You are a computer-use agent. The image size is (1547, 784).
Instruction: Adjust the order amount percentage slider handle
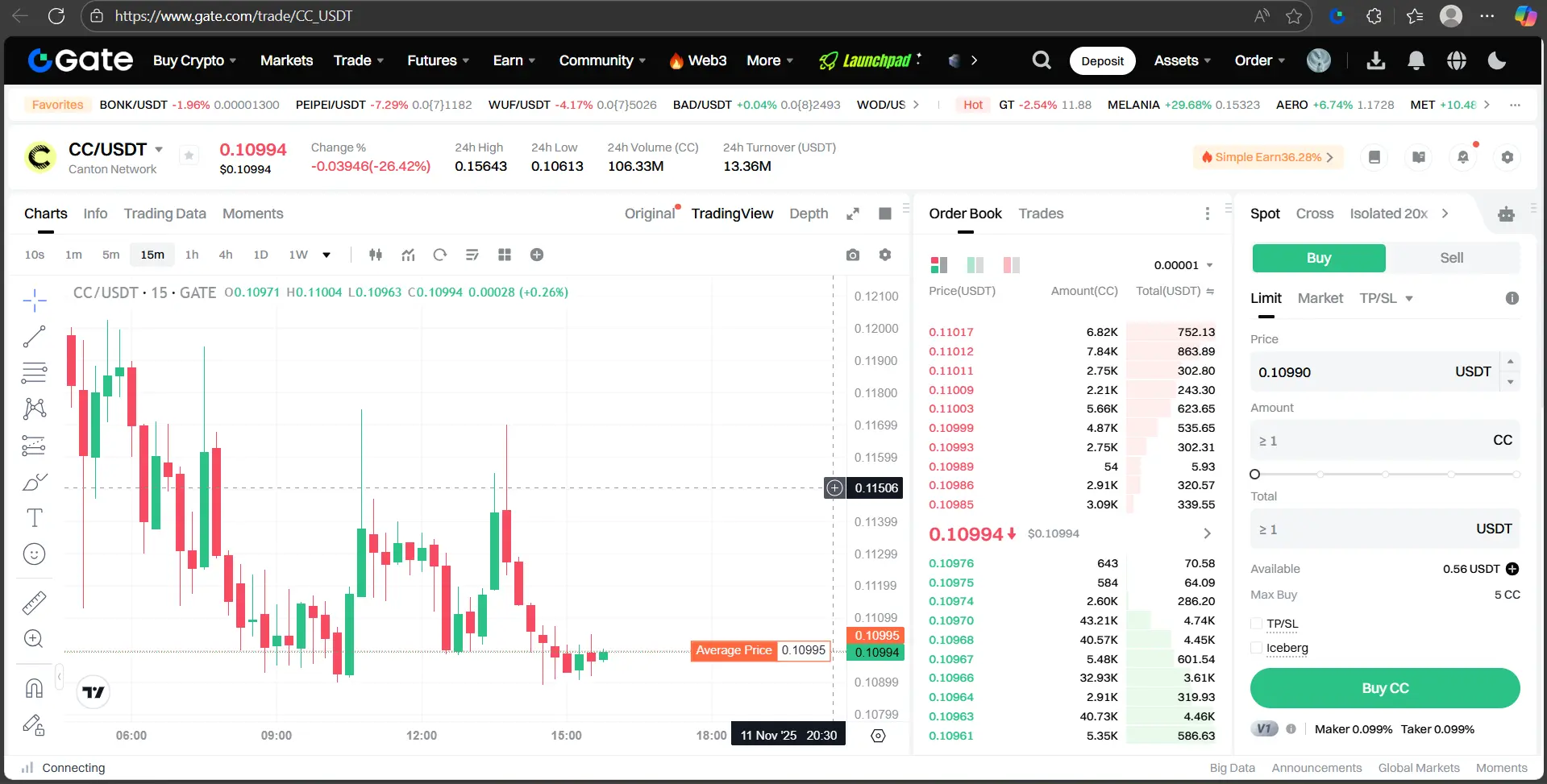point(1254,475)
